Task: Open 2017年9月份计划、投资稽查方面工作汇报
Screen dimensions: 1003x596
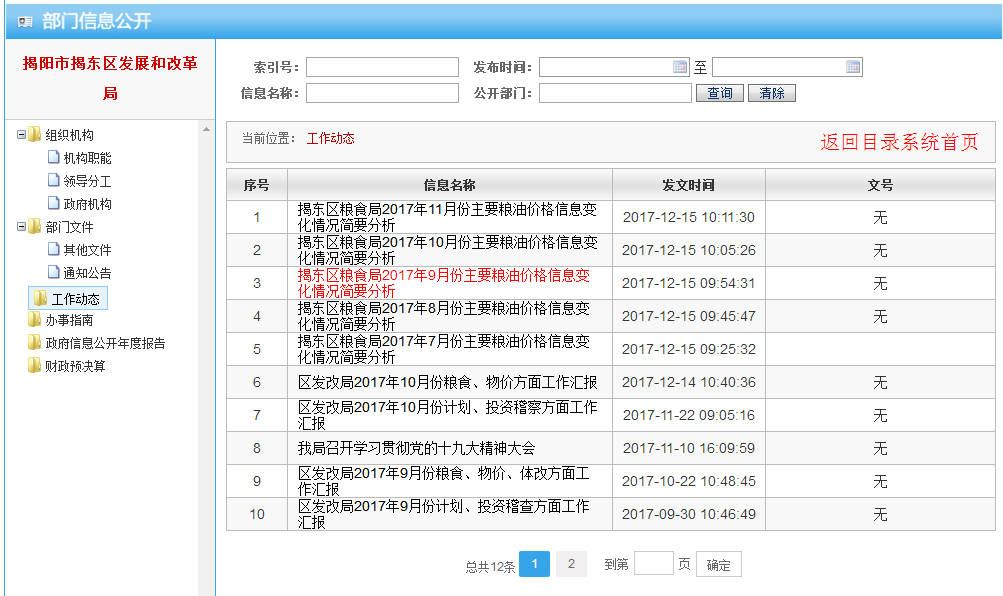Action: (443, 514)
